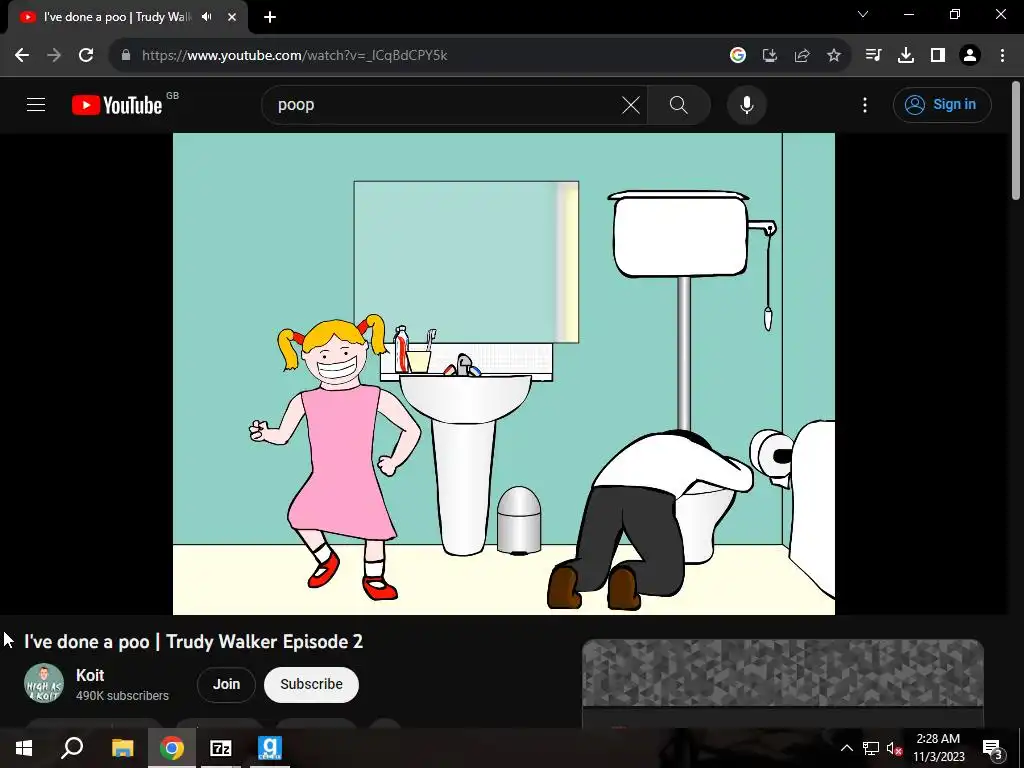The image size is (1024, 768).
Task: Click the Google icon in address bar
Action: 738,56
